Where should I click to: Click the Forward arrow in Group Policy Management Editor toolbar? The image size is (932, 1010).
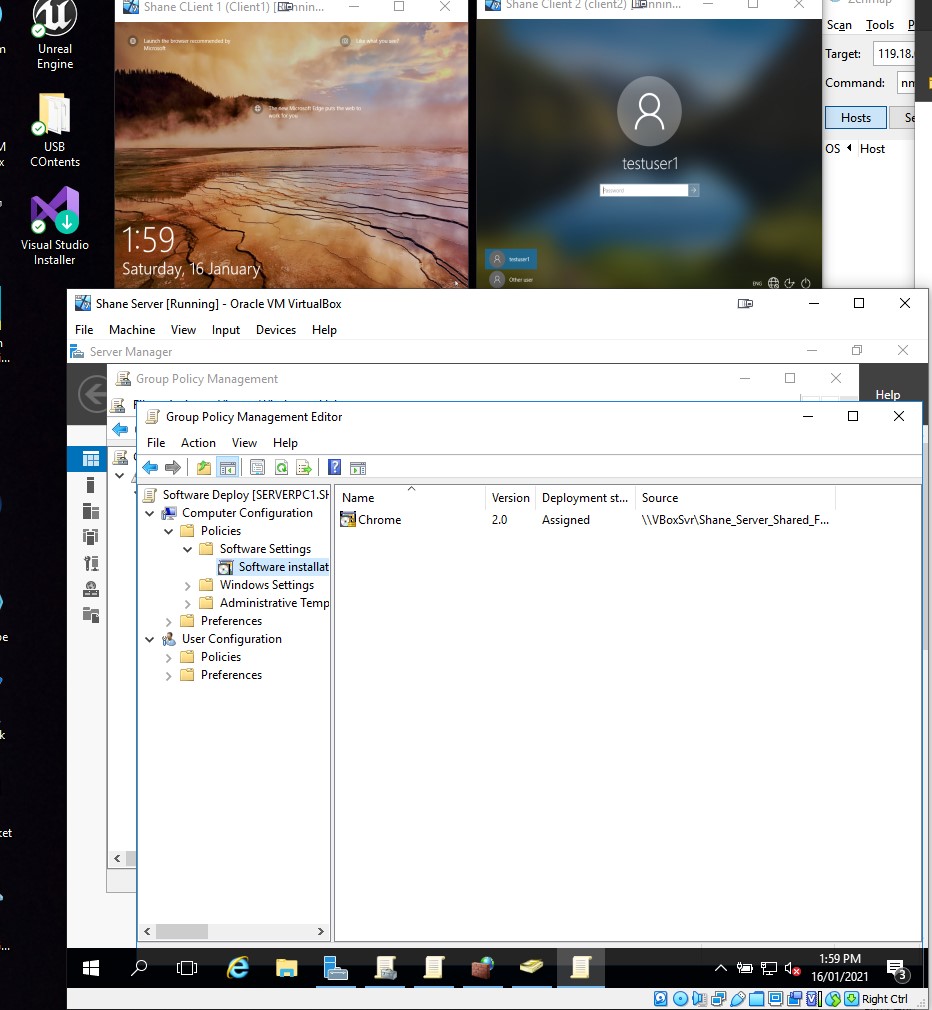click(x=173, y=468)
